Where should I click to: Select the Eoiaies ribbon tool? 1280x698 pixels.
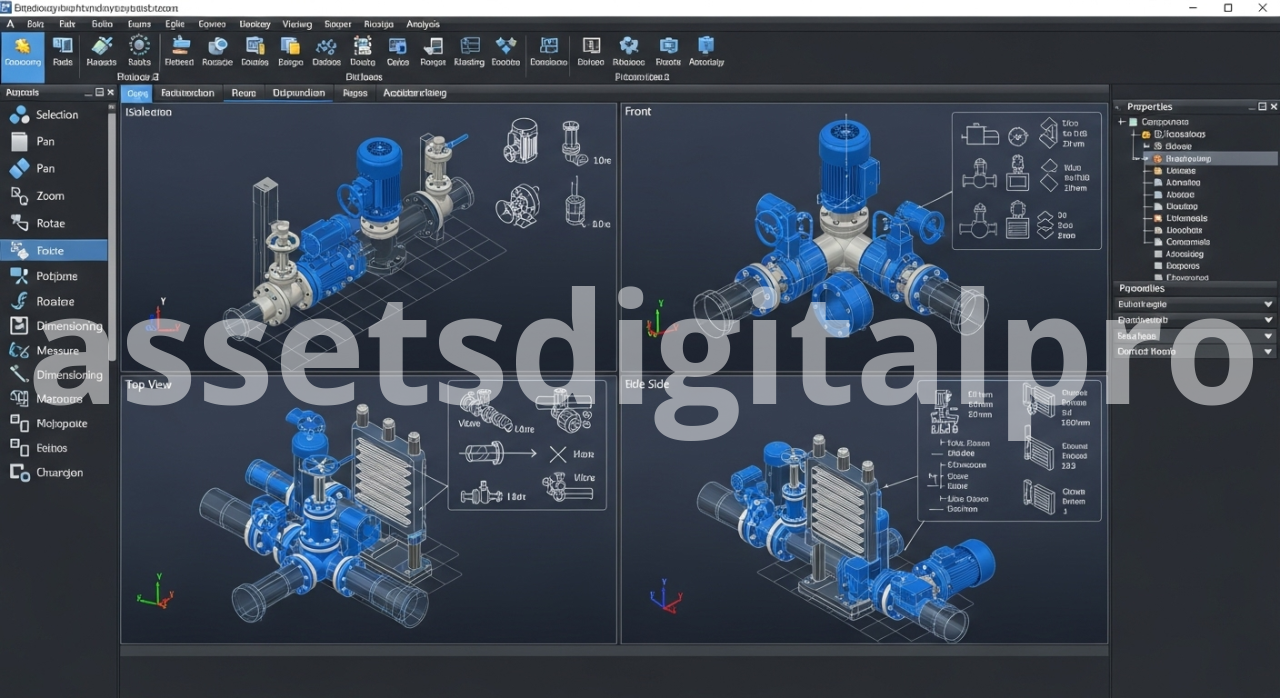tap(255, 52)
